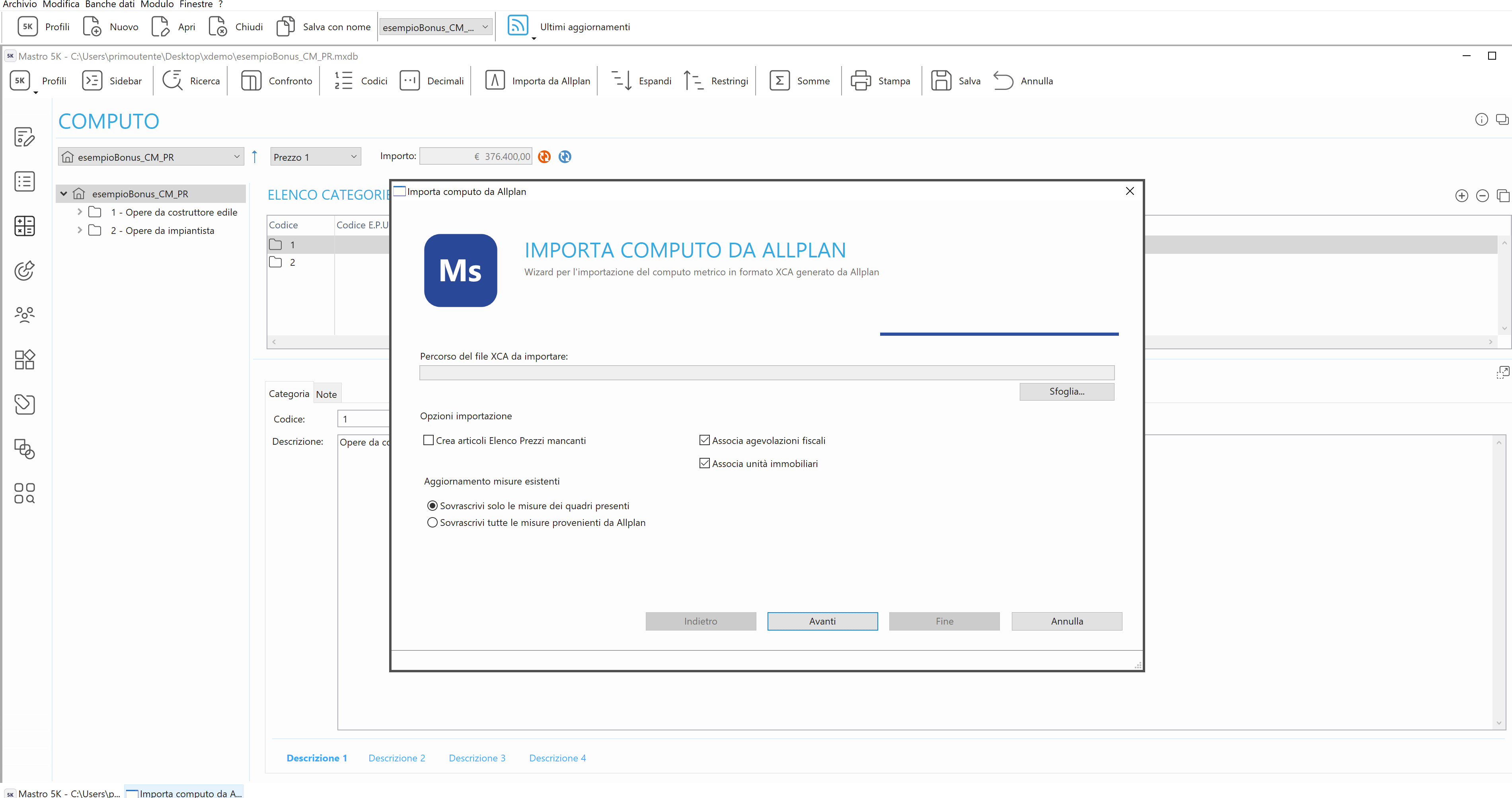Open the Modulo menu
Viewport: 1512px width, 798px height.
coord(157,5)
